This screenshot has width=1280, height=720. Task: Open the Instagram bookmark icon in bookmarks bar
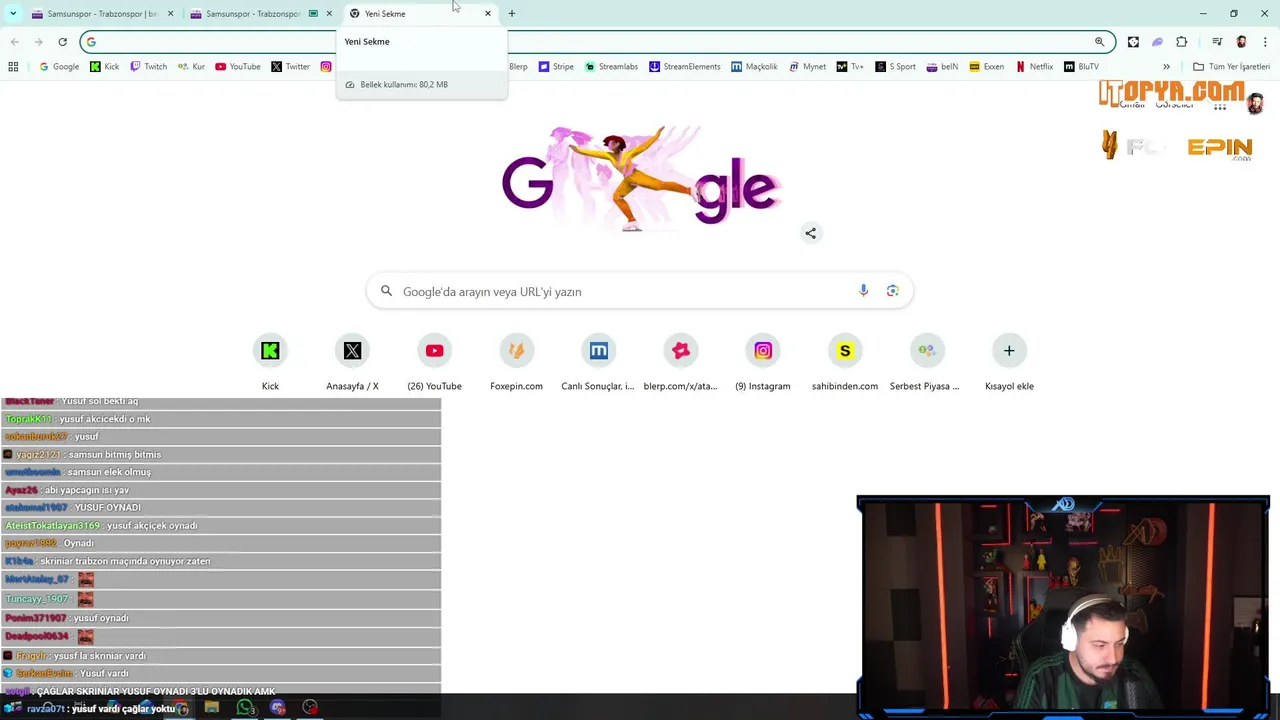[326, 66]
